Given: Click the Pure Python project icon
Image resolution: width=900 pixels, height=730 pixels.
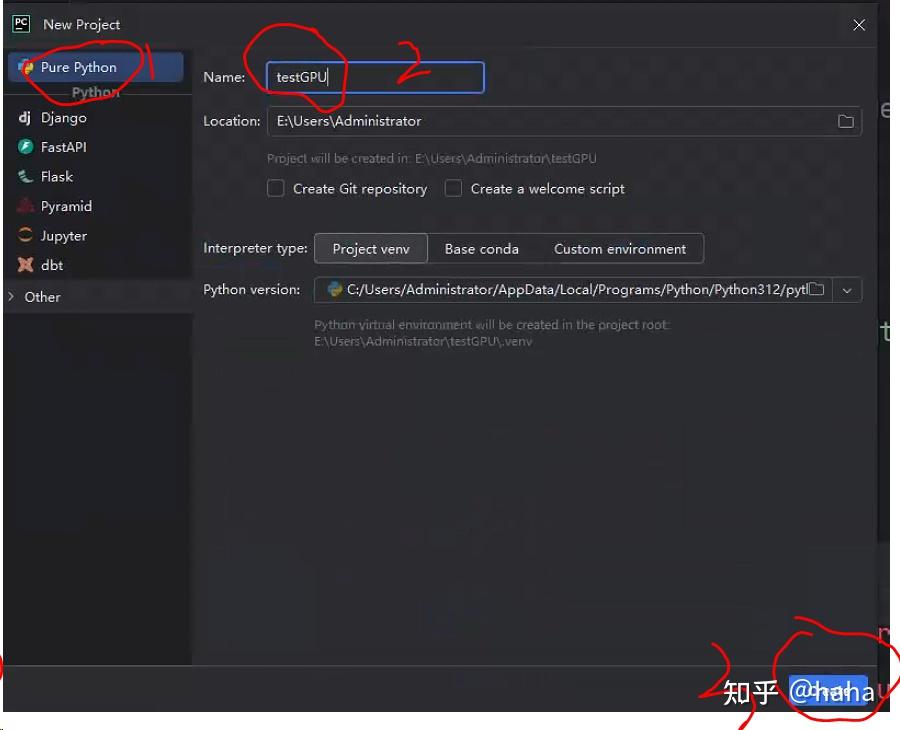Looking at the screenshot, I should [26, 67].
